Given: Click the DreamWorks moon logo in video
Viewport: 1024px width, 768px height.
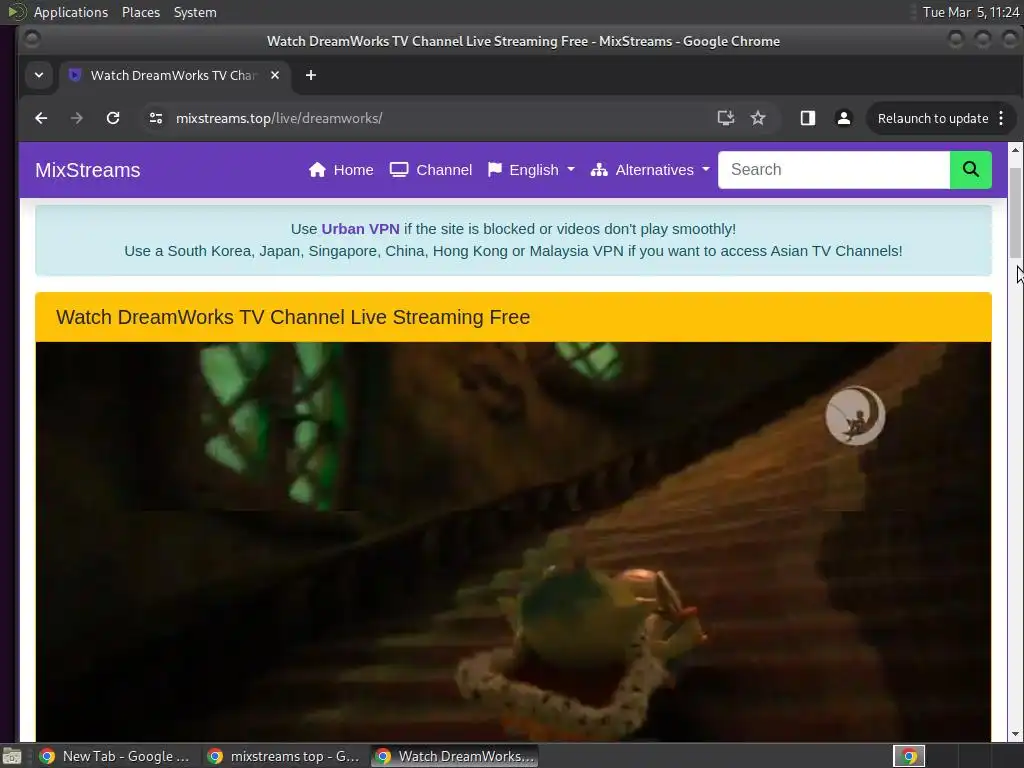Looking at the screenshot, I should (x=855, y=415).
